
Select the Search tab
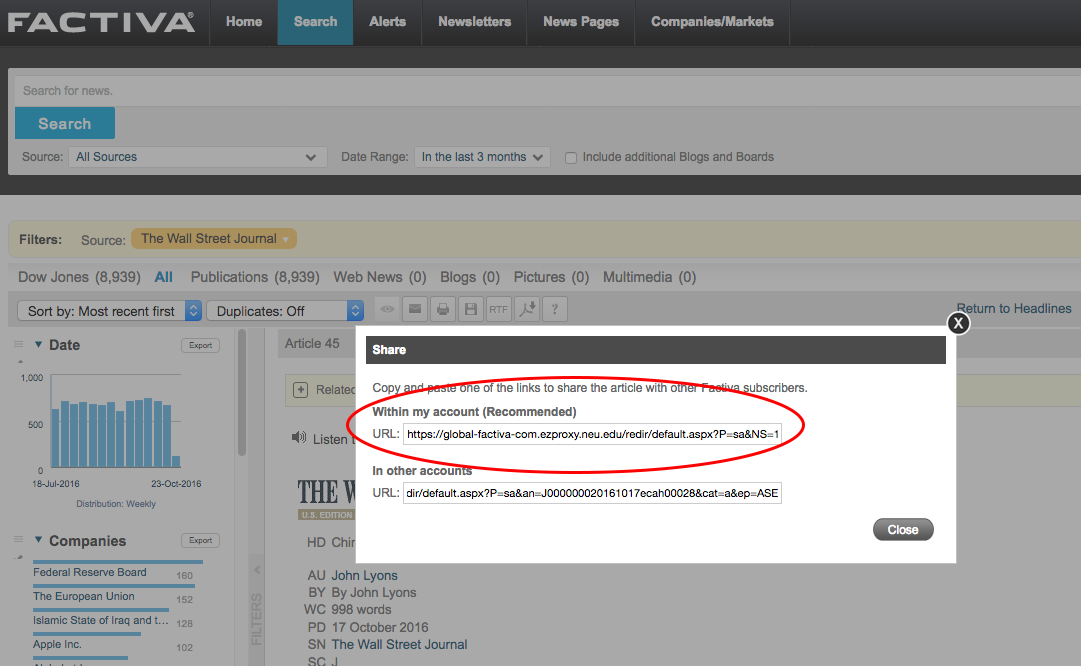coord(315,22)
